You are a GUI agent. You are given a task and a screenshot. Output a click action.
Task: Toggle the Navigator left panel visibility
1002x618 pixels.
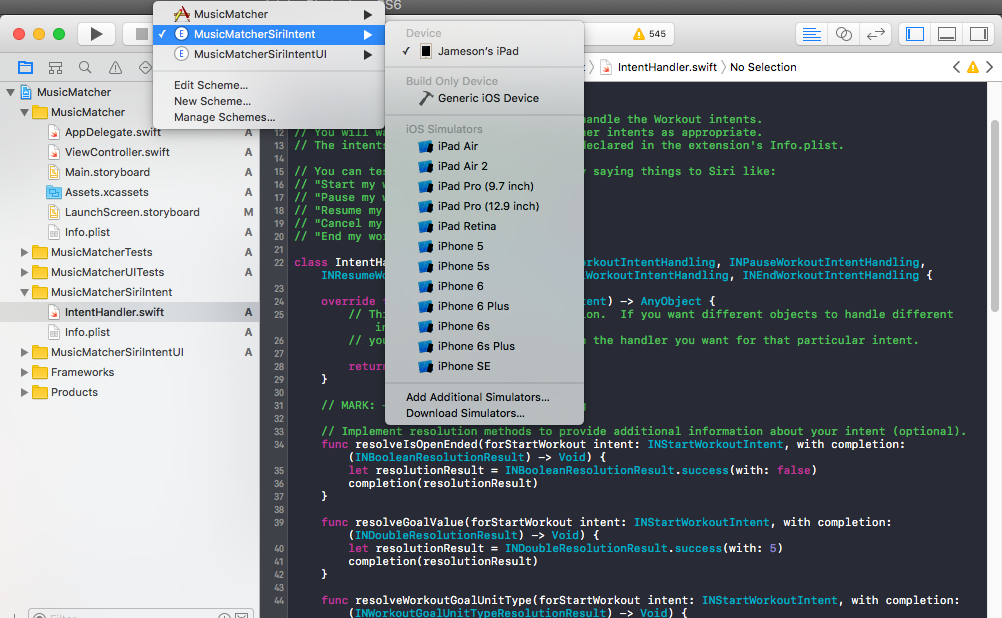(915, 34)
